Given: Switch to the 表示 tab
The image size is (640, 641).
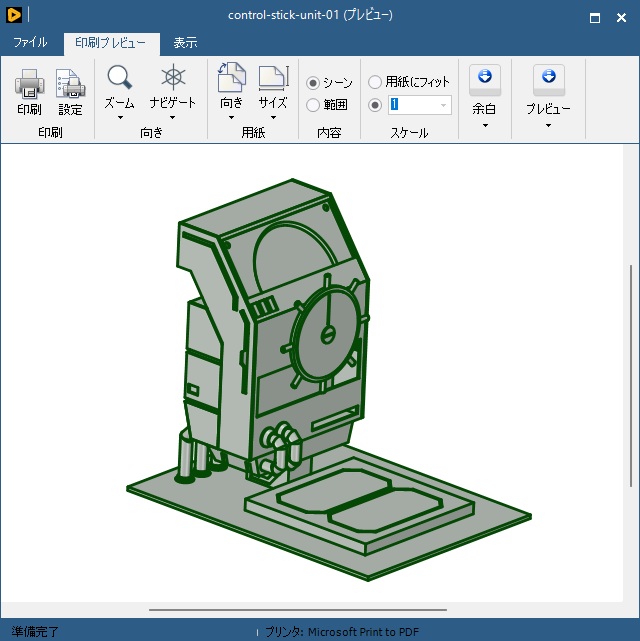Looking at the screenshot, I should [x=185, y=43].
